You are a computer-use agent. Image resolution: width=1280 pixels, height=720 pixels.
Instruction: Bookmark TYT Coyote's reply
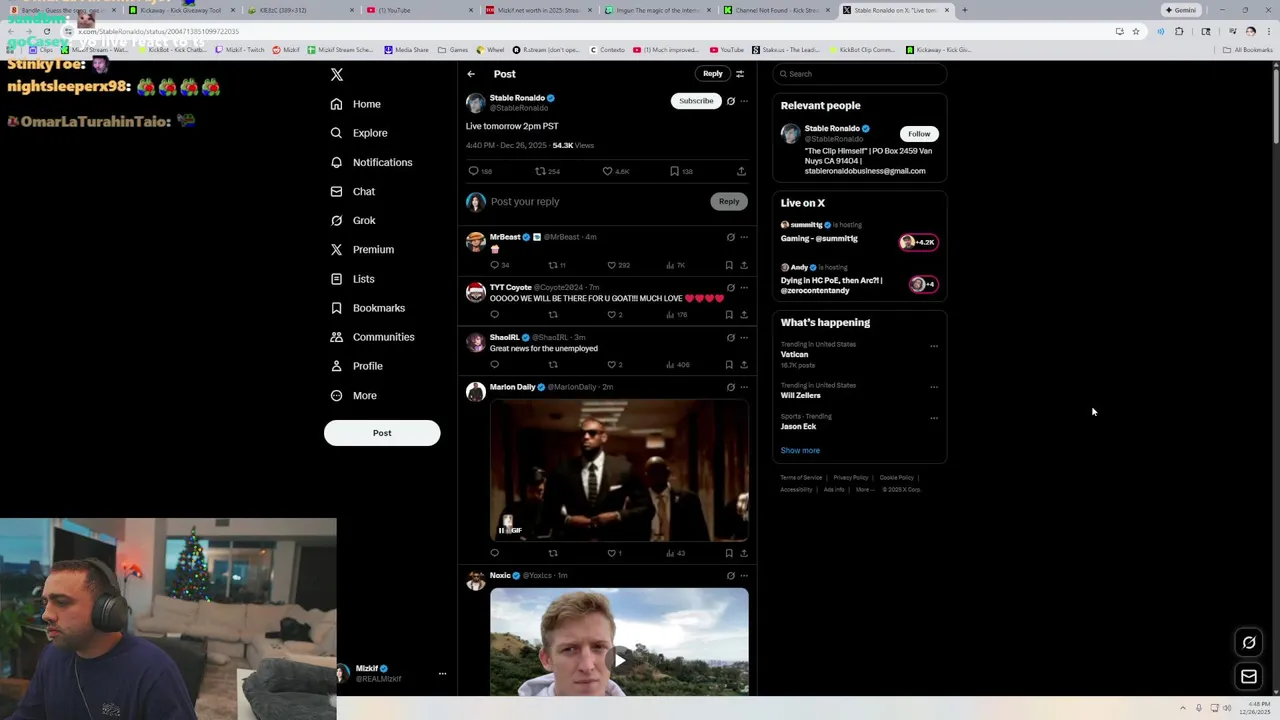pos(729,315)
